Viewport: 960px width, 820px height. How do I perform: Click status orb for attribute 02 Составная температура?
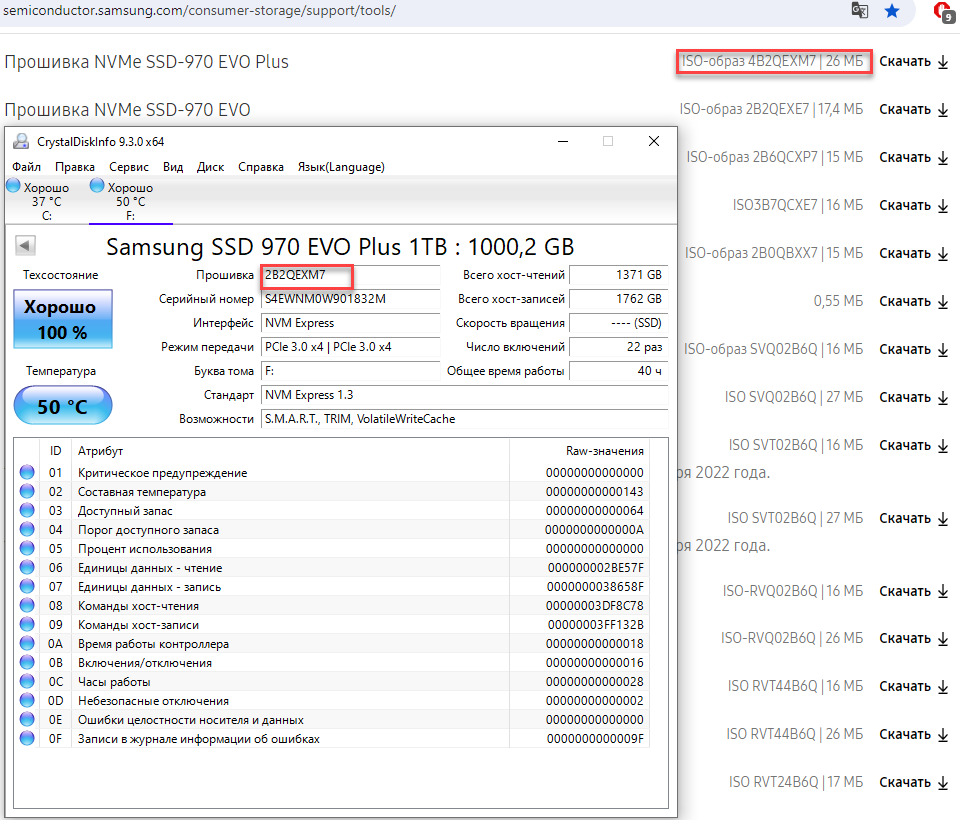tap(27, 491)
